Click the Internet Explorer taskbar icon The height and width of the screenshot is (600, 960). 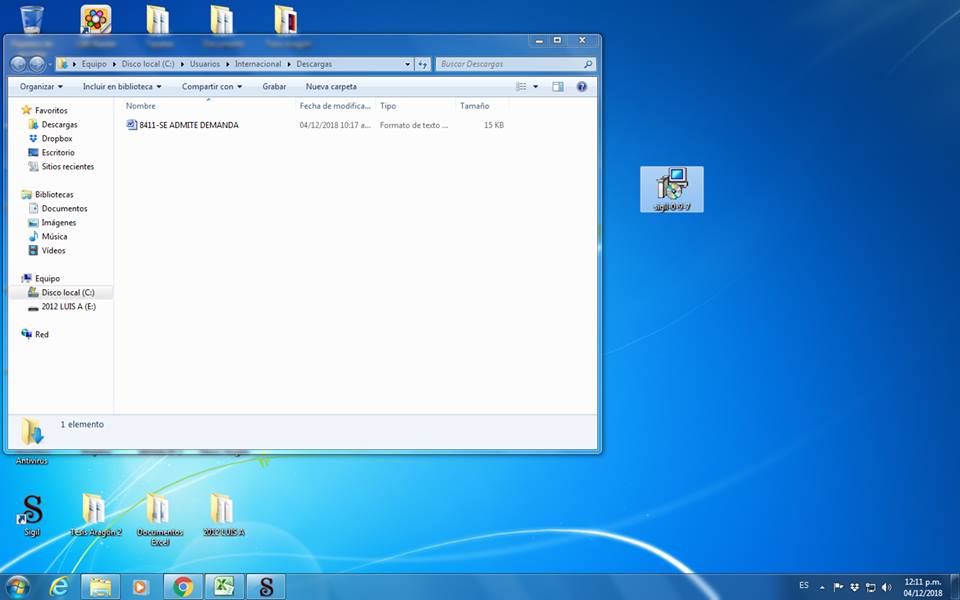click(x=59, y=587)
